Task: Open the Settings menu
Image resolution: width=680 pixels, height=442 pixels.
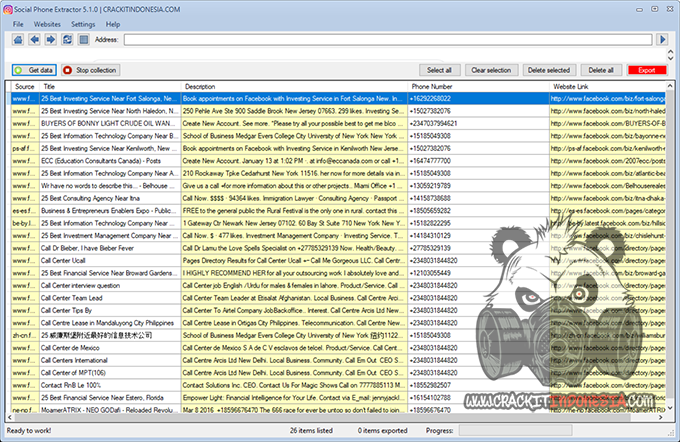Action: tap(83, 23)
